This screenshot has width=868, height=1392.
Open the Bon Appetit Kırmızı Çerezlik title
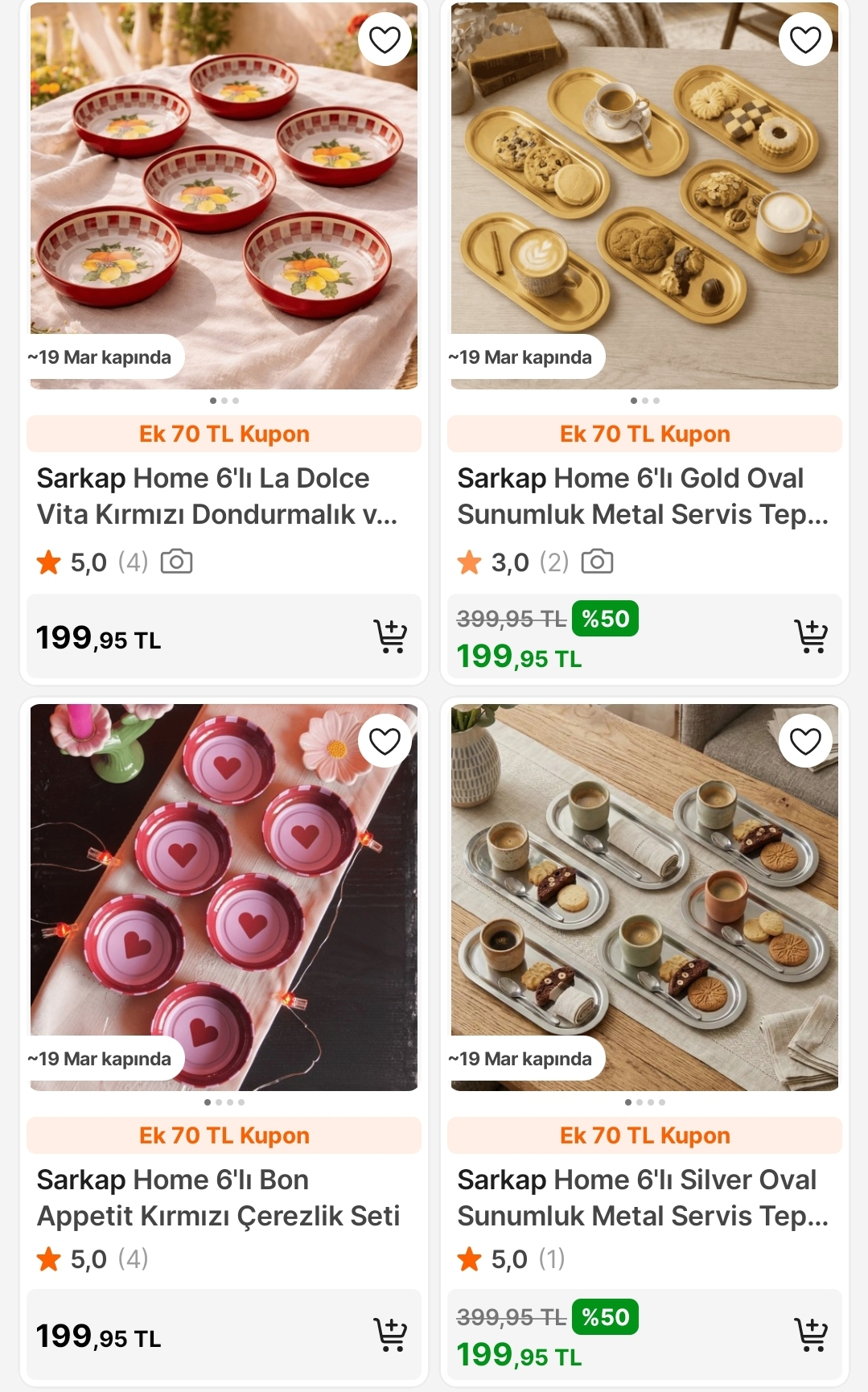click(x=217, y=1197)
